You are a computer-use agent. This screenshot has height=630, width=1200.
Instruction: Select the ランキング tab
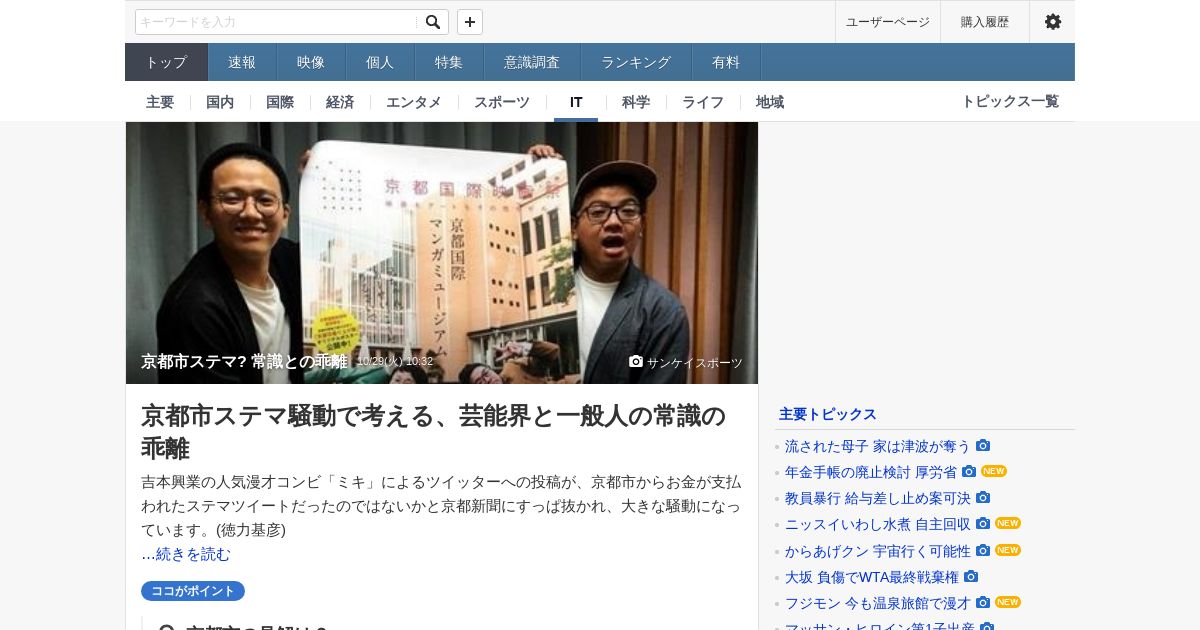(636, 62)
